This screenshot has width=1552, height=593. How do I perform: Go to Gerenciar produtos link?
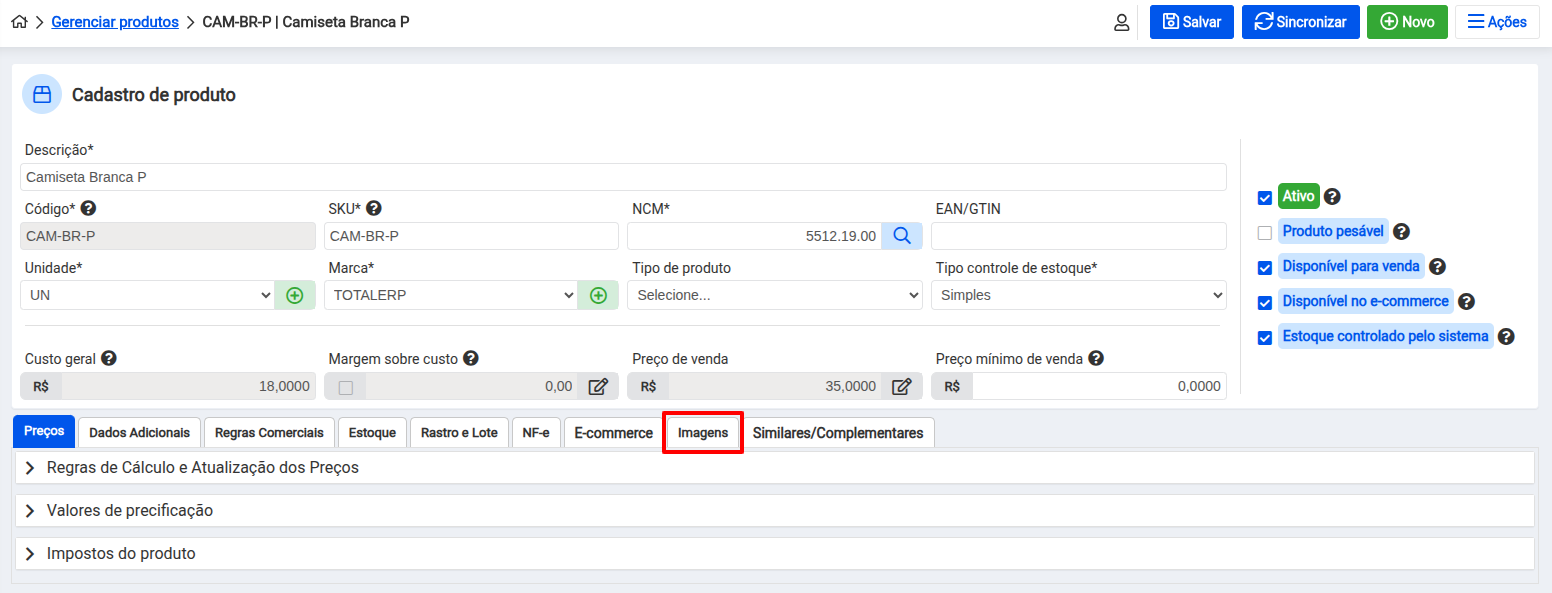[115, 22]
